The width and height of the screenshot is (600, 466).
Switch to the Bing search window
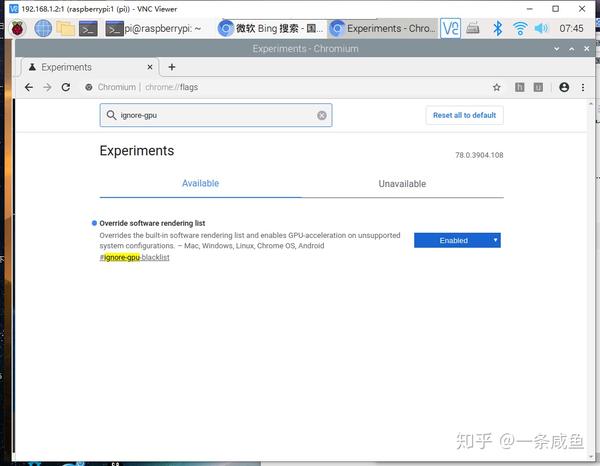(x=271, y=29)
